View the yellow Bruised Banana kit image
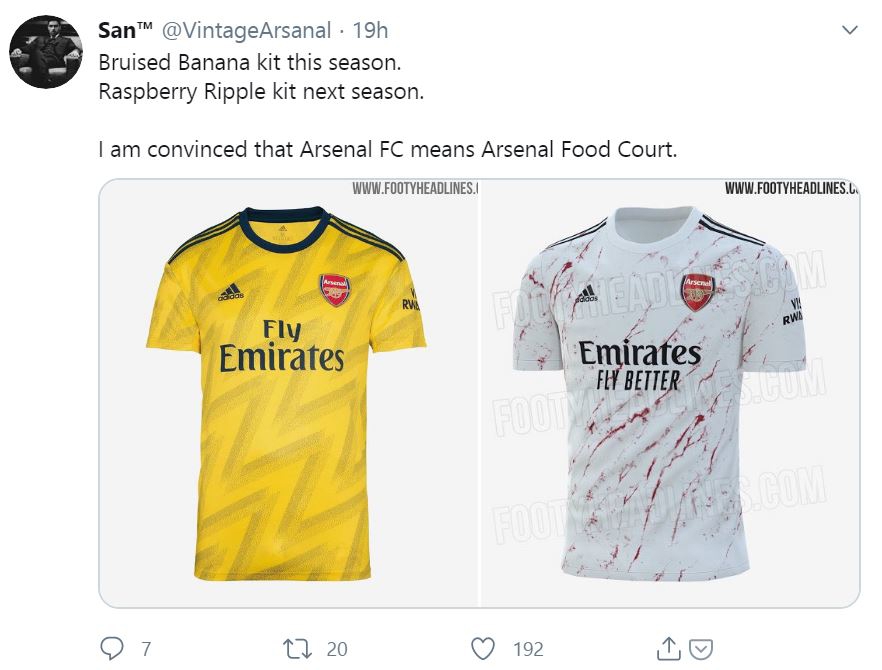The height and width of the screenshot is (670, 882). tap(290, 393)
